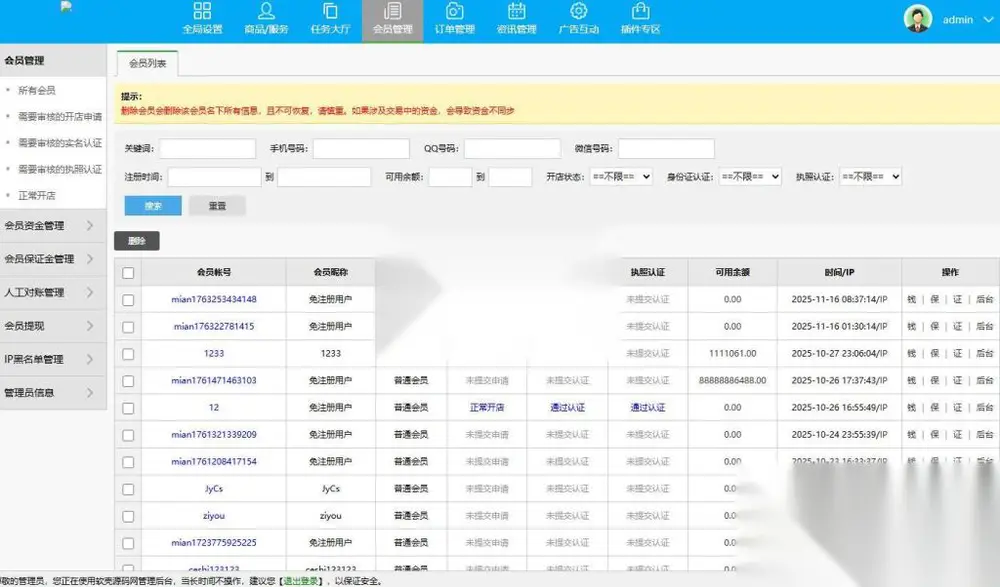Click the 重置 button

[x=217, y=206]
